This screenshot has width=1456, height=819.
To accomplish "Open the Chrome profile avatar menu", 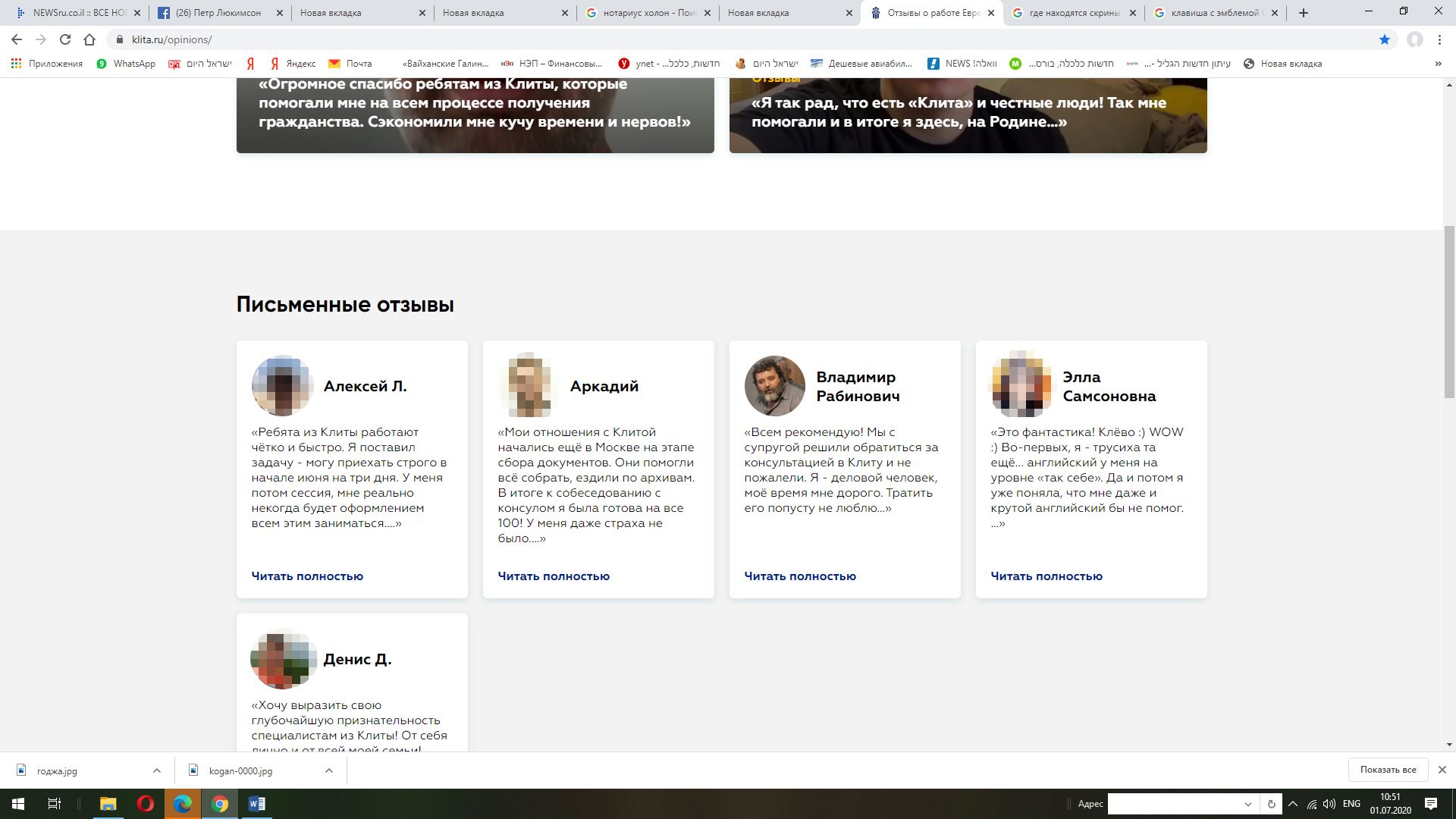I will pos(1415,39).
